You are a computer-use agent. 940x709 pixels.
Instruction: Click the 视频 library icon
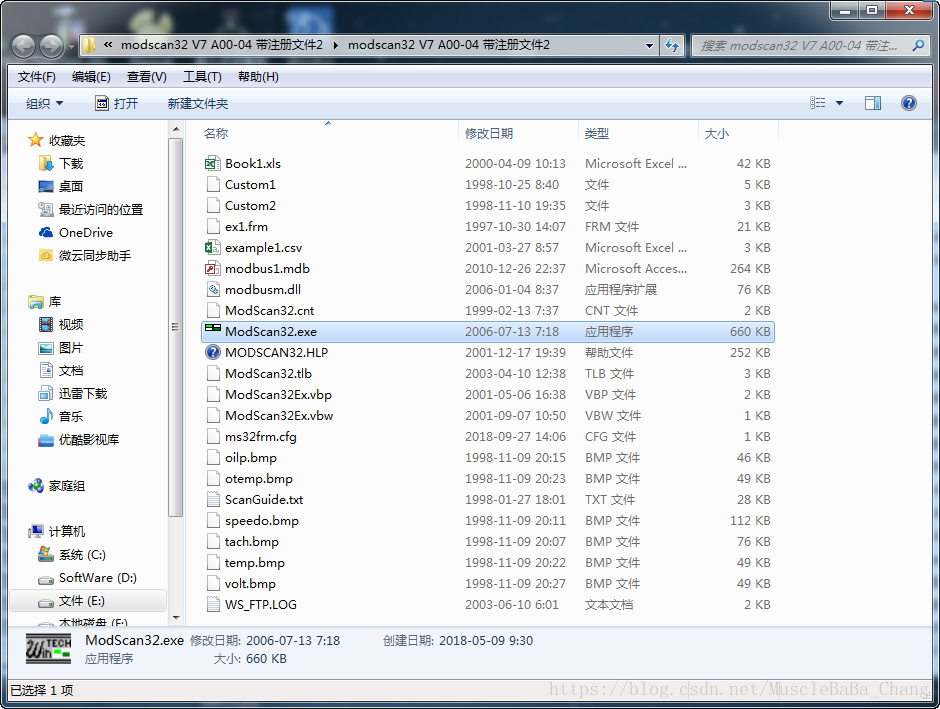click(x=46, y=324)
